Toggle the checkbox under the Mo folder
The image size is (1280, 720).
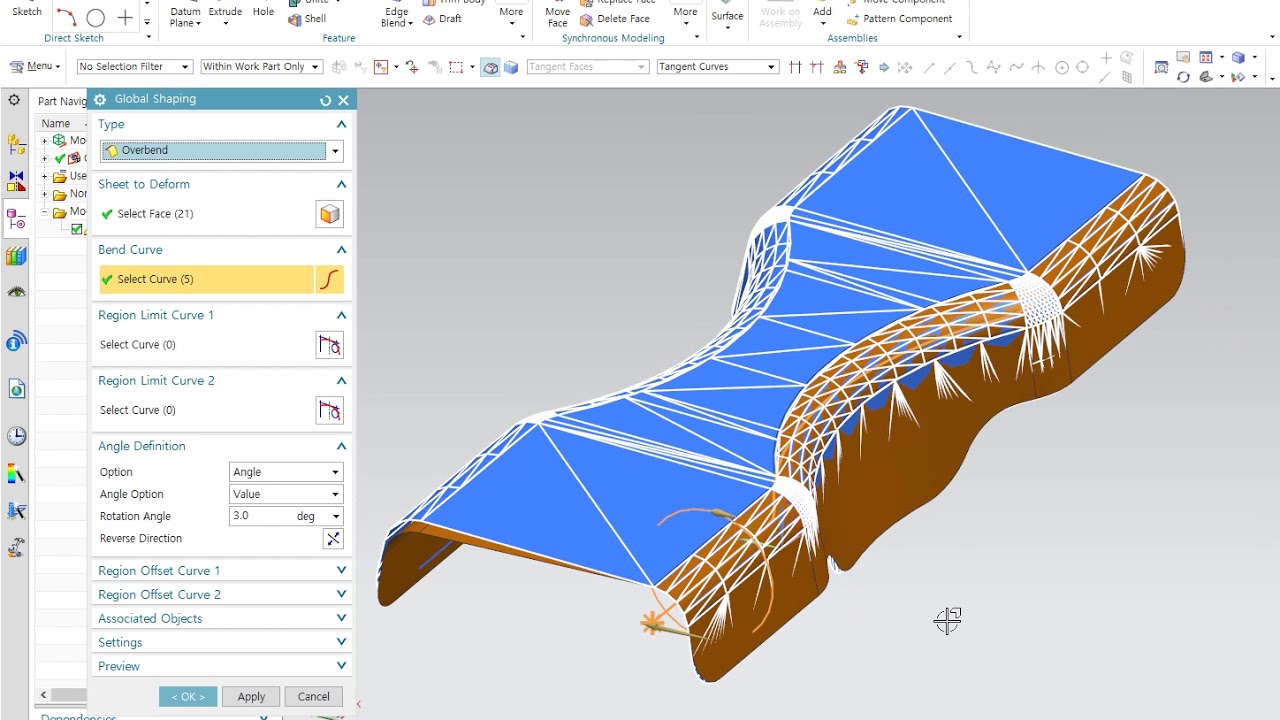click(x=77, y=230)
